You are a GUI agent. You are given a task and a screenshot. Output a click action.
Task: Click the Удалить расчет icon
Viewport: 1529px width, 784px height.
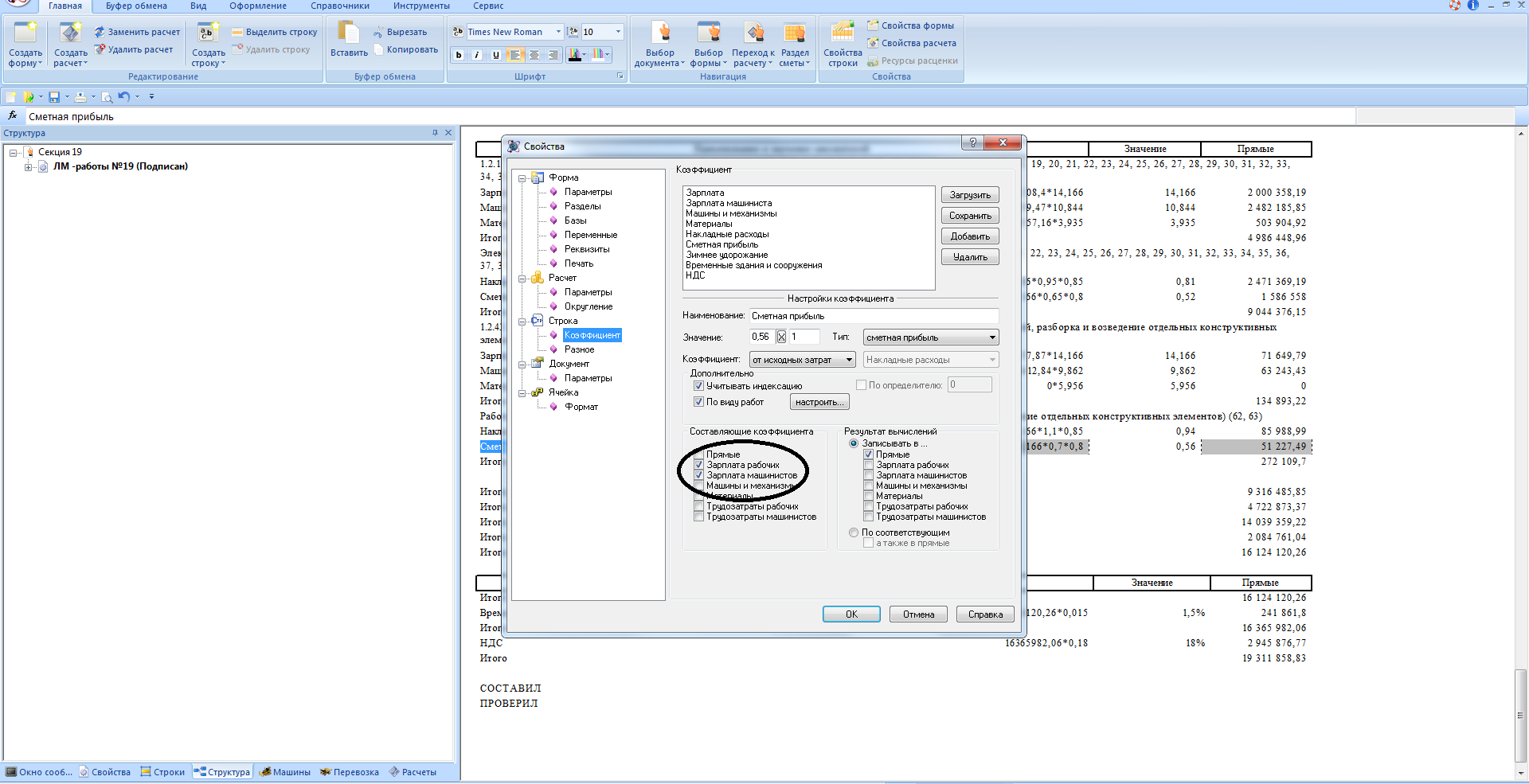100,49
